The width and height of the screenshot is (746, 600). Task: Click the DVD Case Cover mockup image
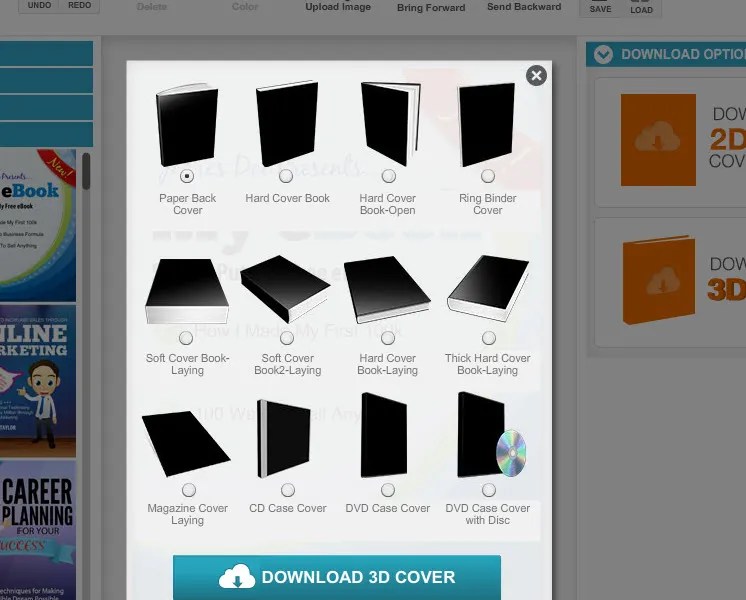(384, 435)
